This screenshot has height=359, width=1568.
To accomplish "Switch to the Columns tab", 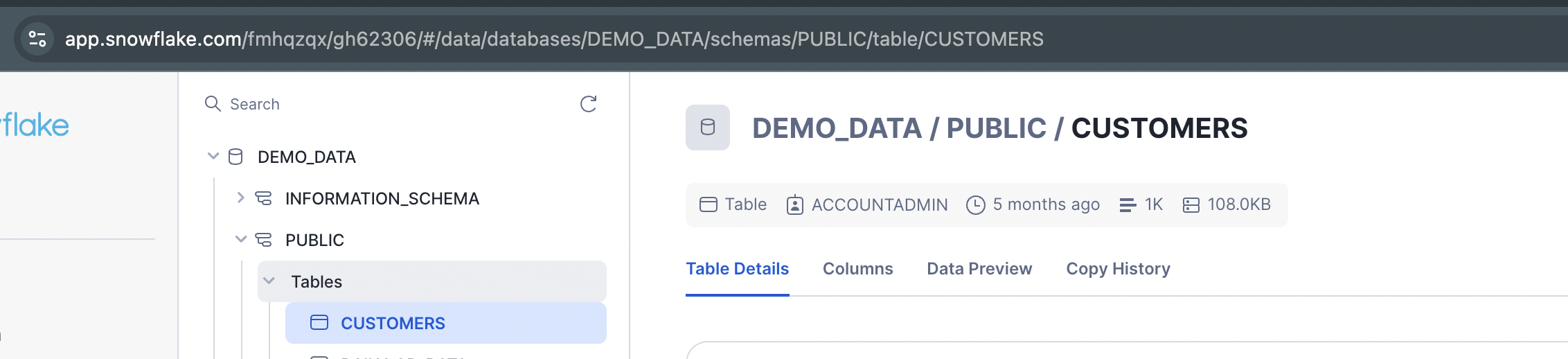I will (x=858, y=269).
